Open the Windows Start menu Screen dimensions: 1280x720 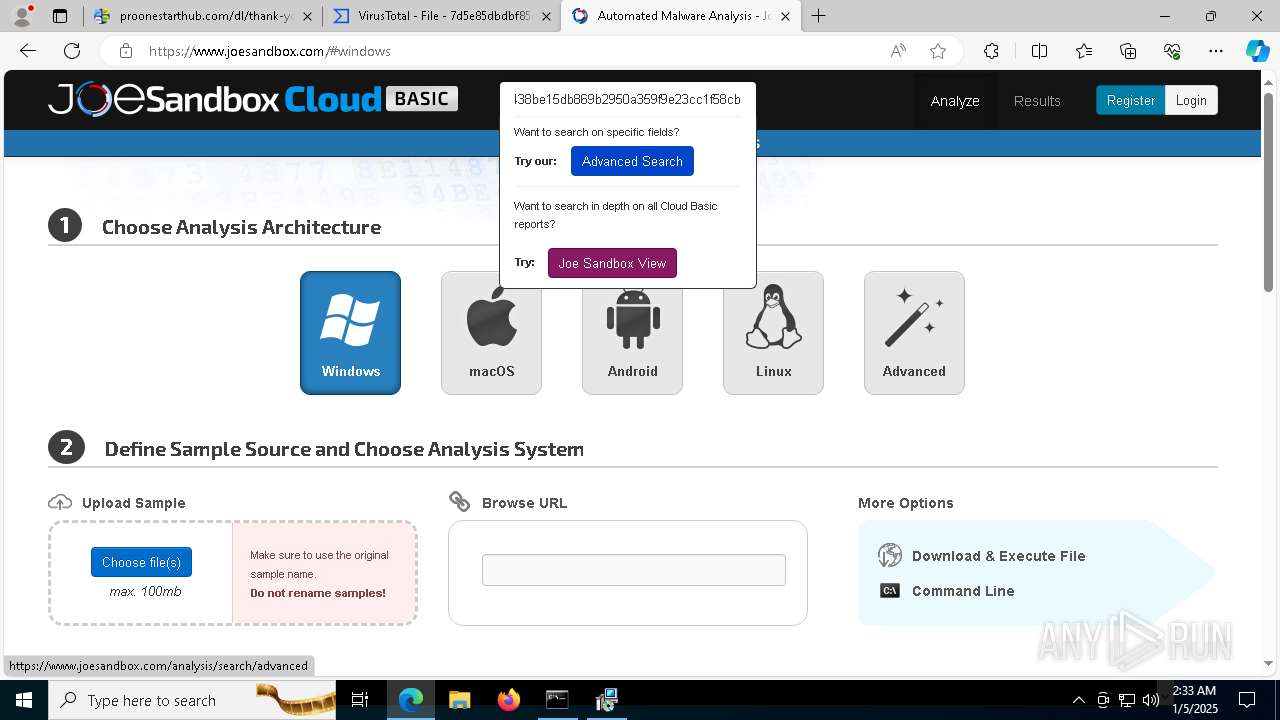click(x=24, y=700)
